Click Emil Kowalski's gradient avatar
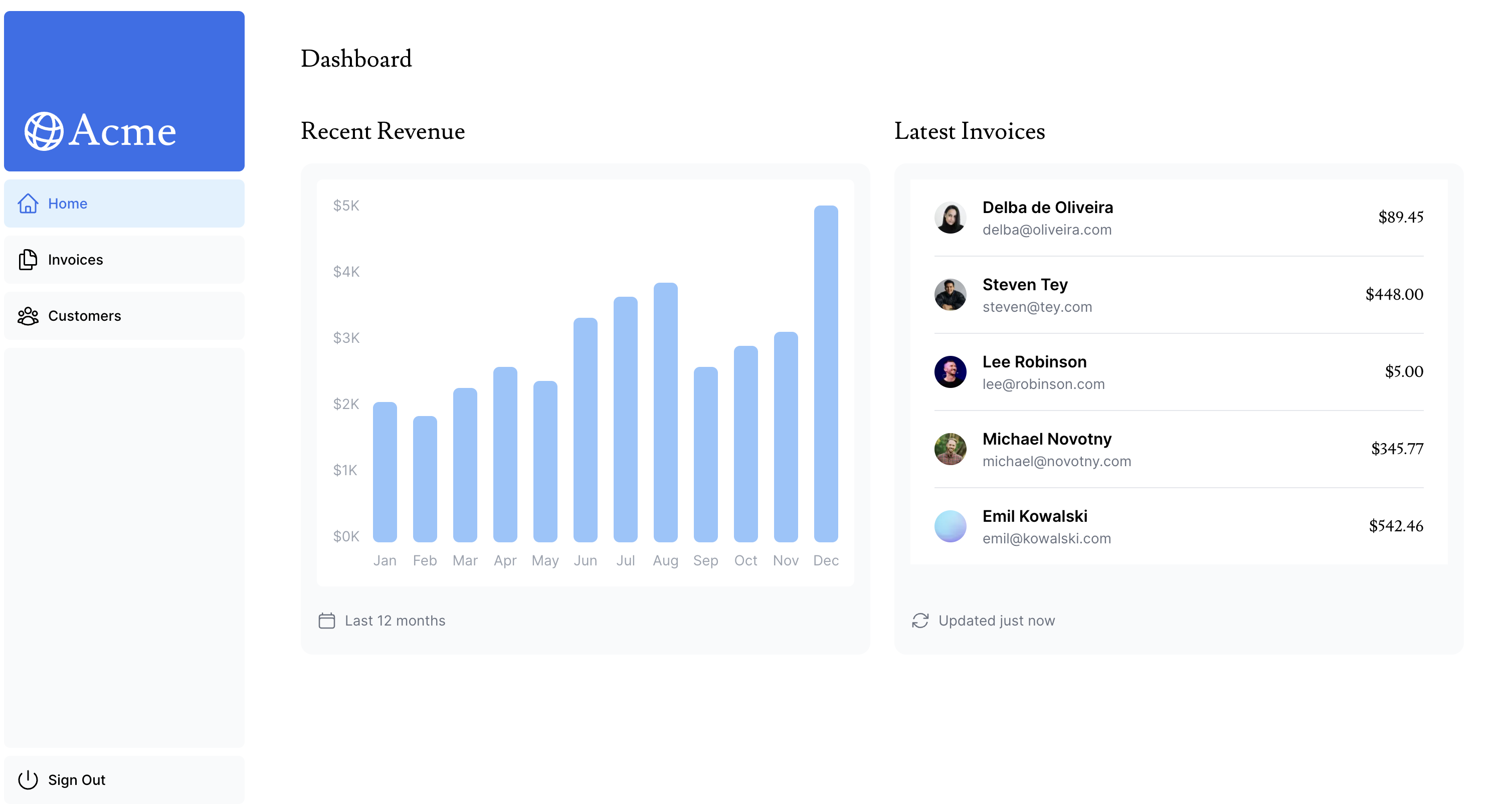1507x812 pixels. pyautogui.click(x=950, y=526)
